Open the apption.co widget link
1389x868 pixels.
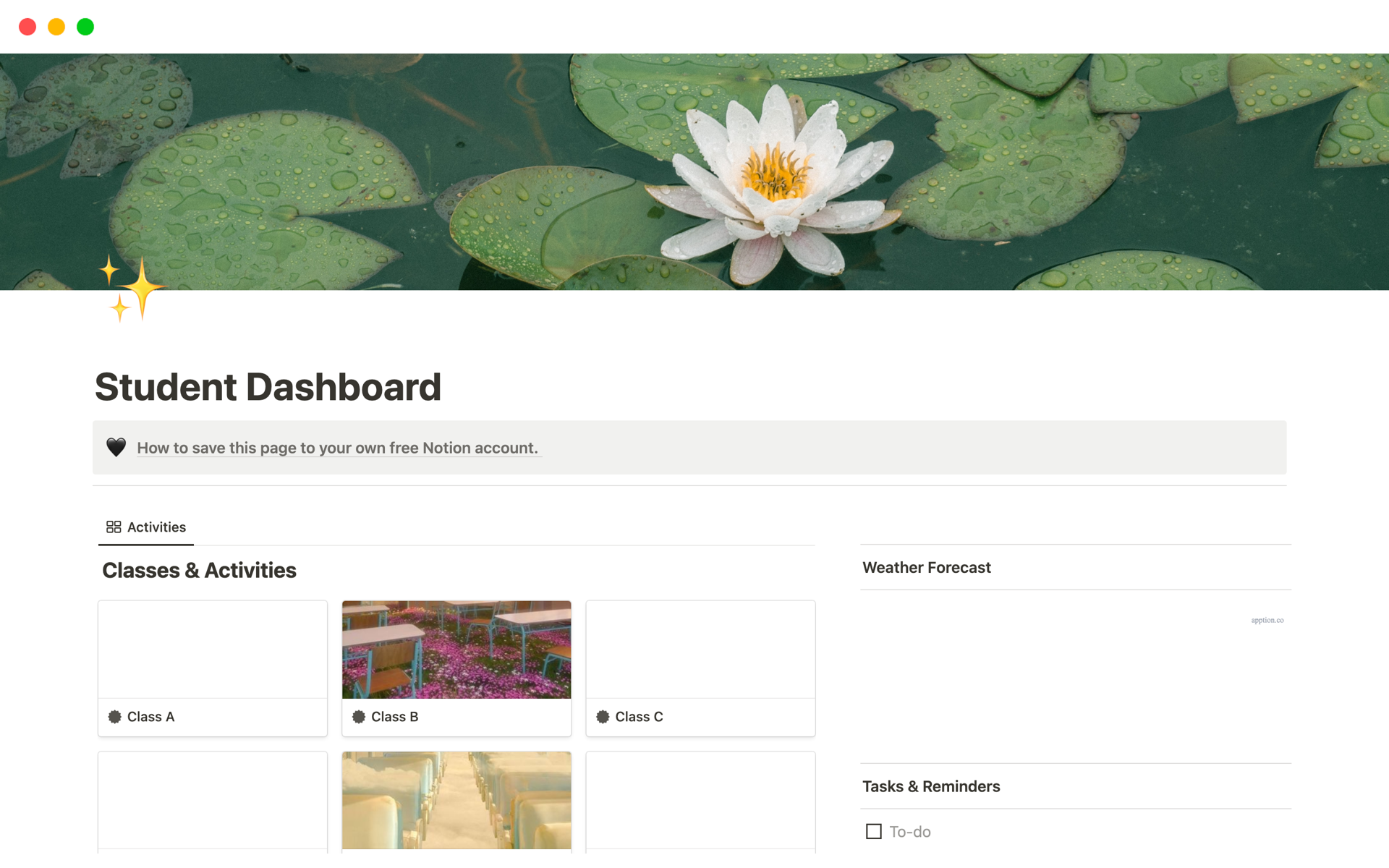point(1267,620)
